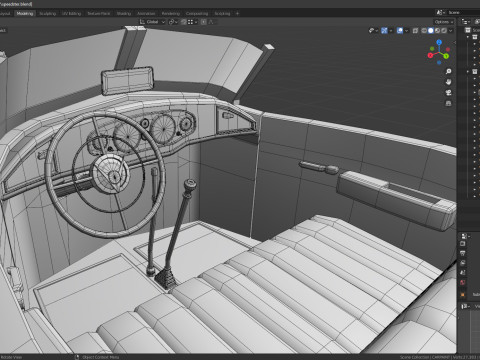Open the outliner editor type dropdown

pos(465,22)
